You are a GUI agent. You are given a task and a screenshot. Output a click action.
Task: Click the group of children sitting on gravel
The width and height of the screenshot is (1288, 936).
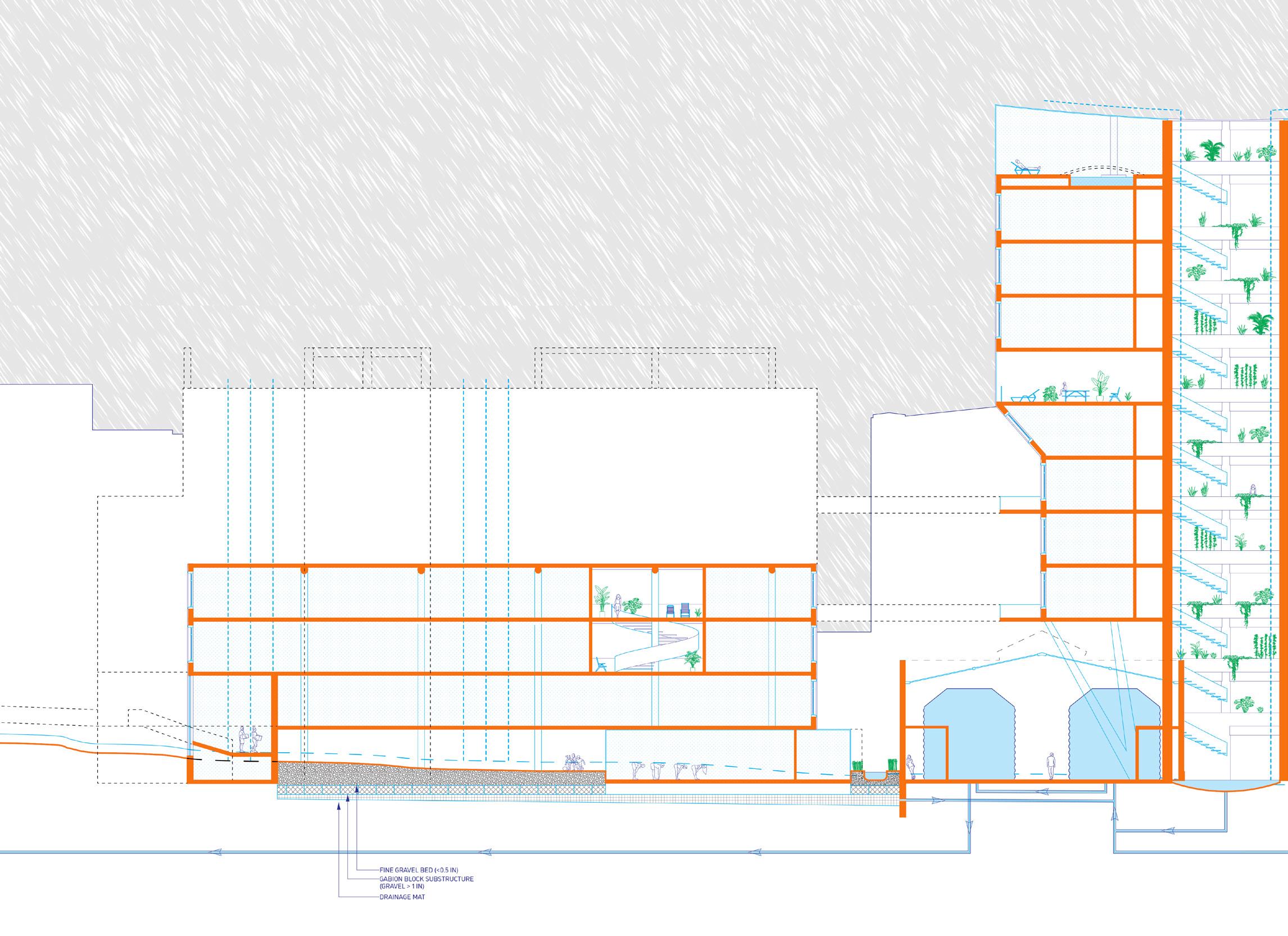click(574, 763)
